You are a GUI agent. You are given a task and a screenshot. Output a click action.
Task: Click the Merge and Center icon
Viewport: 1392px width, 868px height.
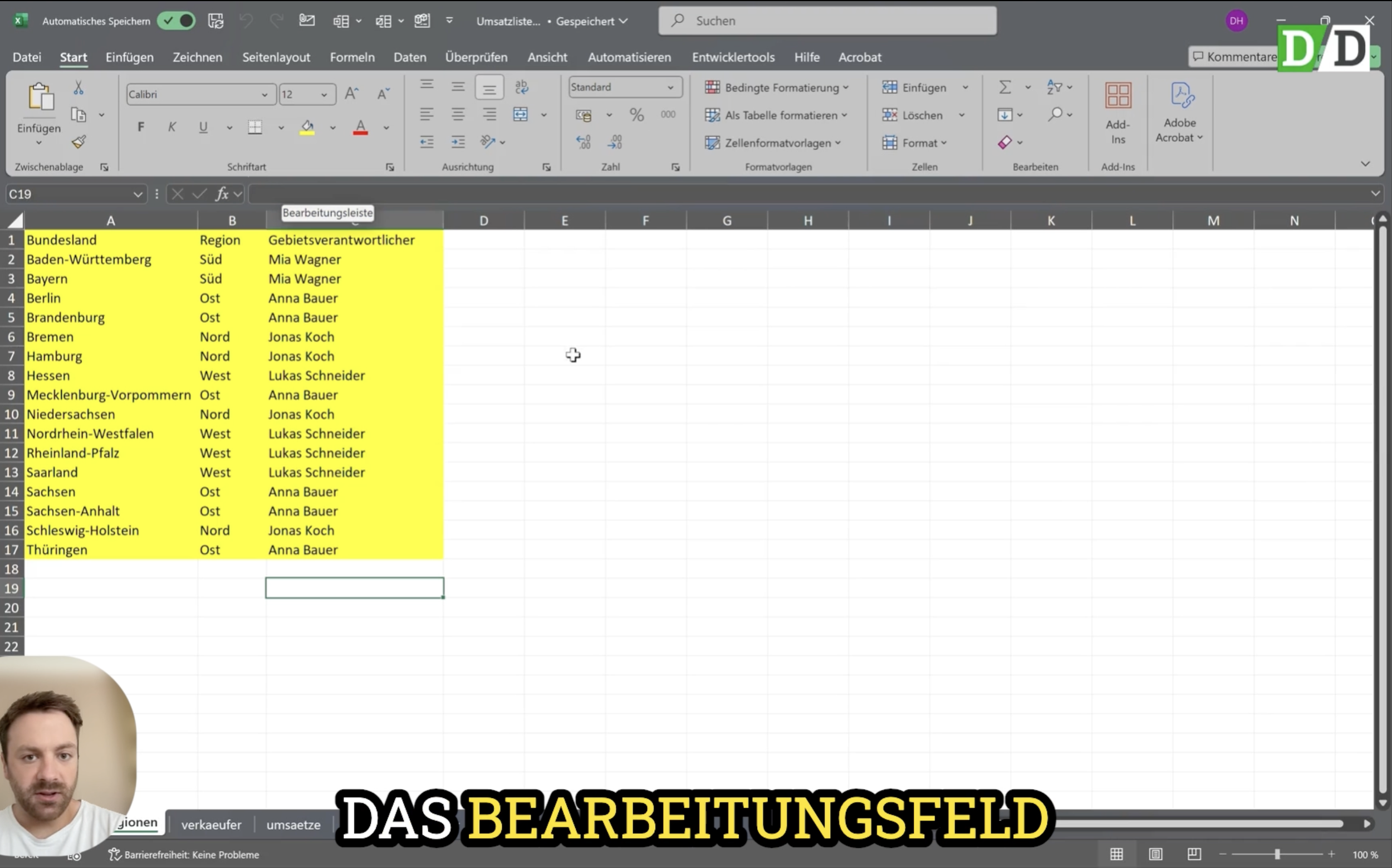click(x=521, y=114)
